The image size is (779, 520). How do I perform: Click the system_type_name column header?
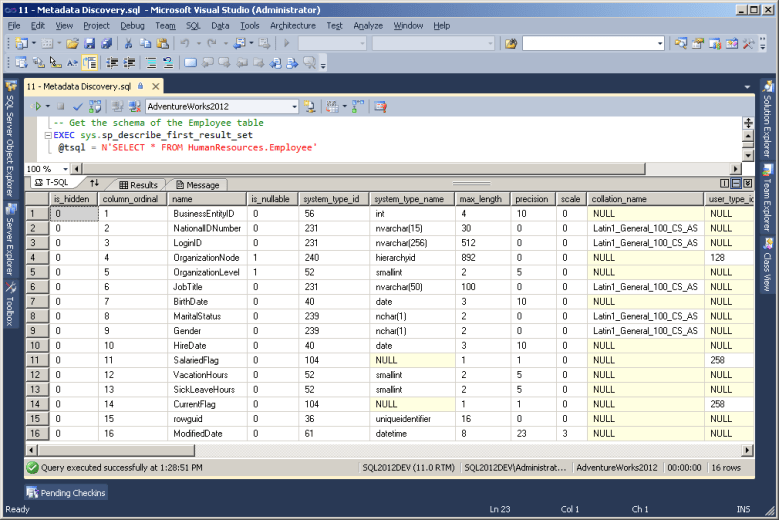pyautogui.click(x=412, y=199)
